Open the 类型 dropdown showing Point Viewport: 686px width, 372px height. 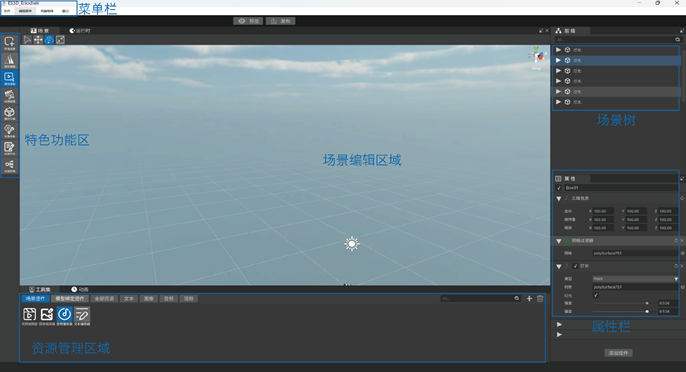[635, 279]
